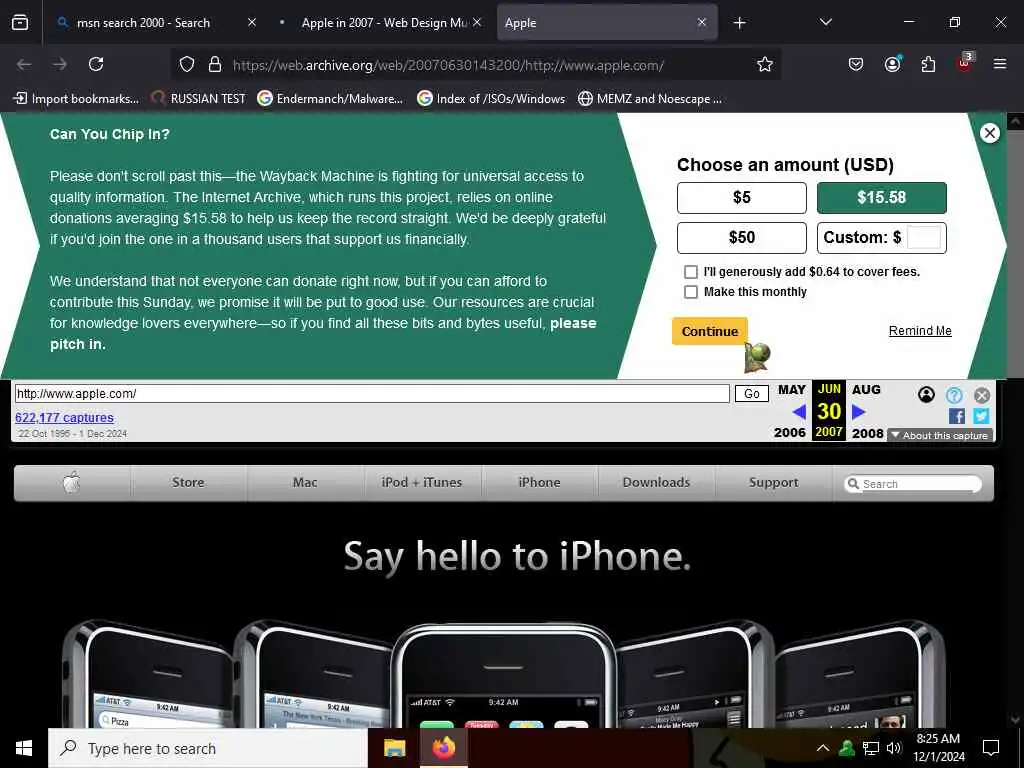Click the Apple logo in navigation
Viewport: 1024px width, 768px height.
pyautogui.click(x=72, y=483)
